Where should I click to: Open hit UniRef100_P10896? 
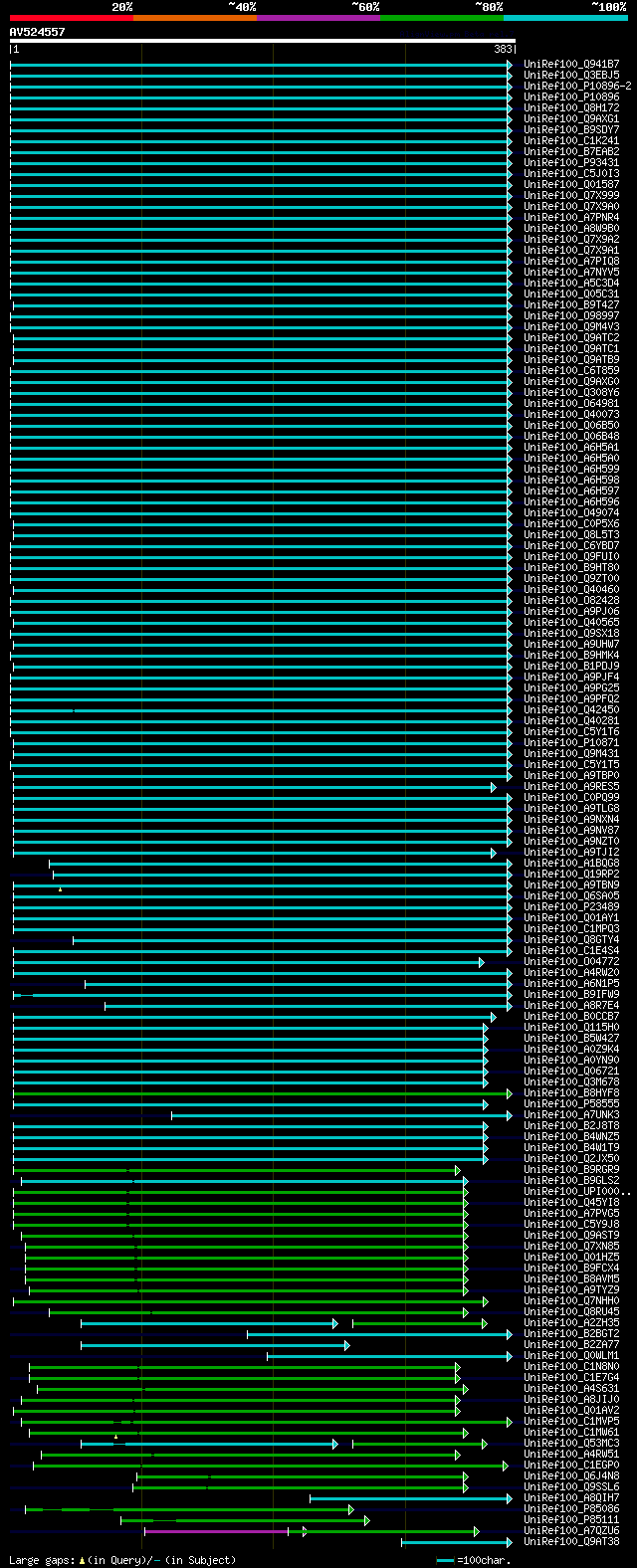[x=571, y=97]
